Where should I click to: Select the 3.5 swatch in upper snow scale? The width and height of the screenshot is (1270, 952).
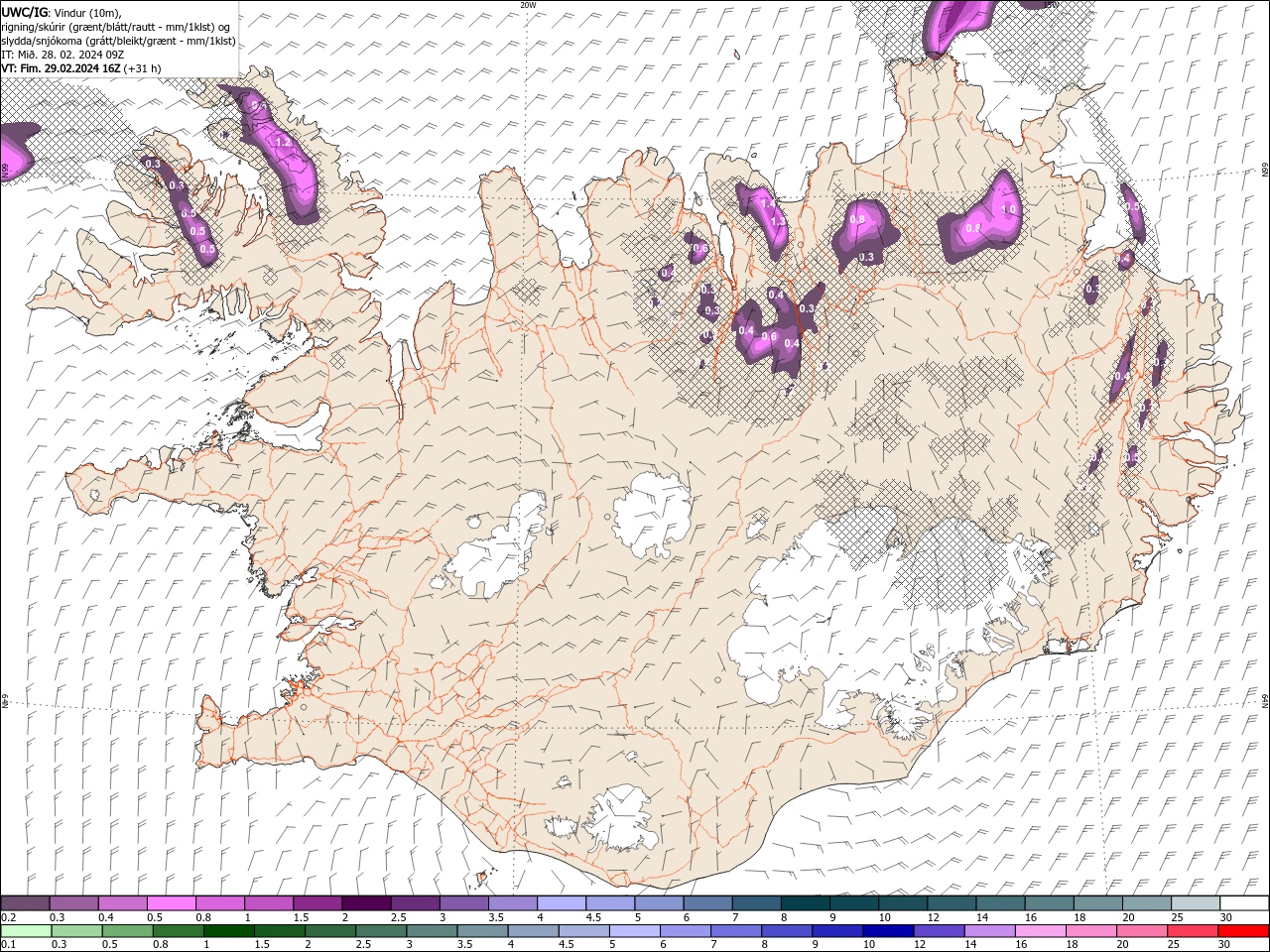(512, 903)
